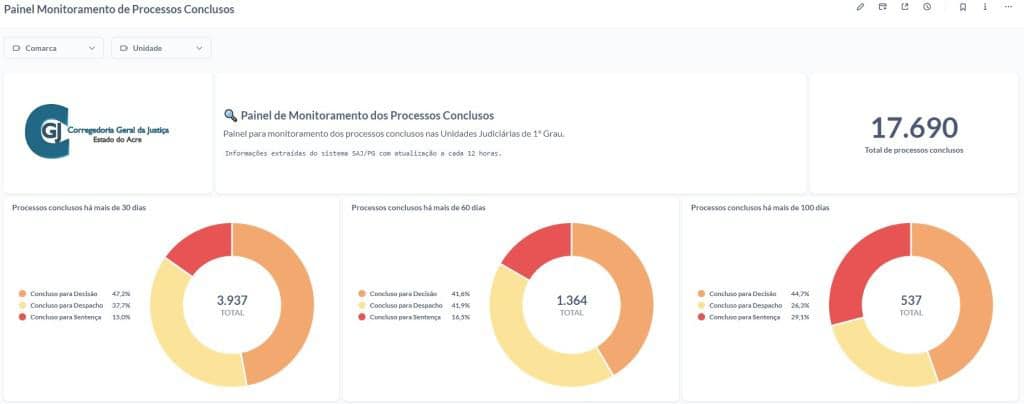Click the 3.937 total in donut center
The width and height of the screenshot is (1024, 404).
[x=232, y=299]
